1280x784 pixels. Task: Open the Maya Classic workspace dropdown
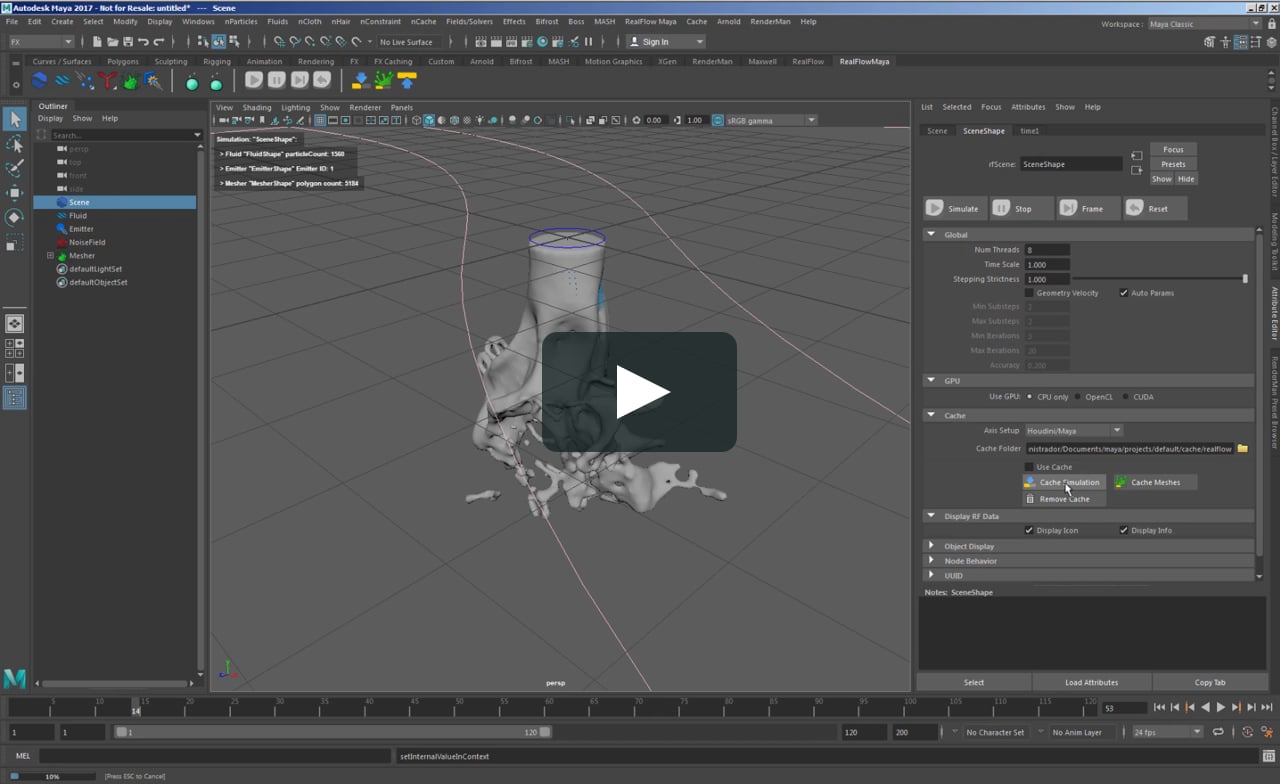(x=1204, y=24)
